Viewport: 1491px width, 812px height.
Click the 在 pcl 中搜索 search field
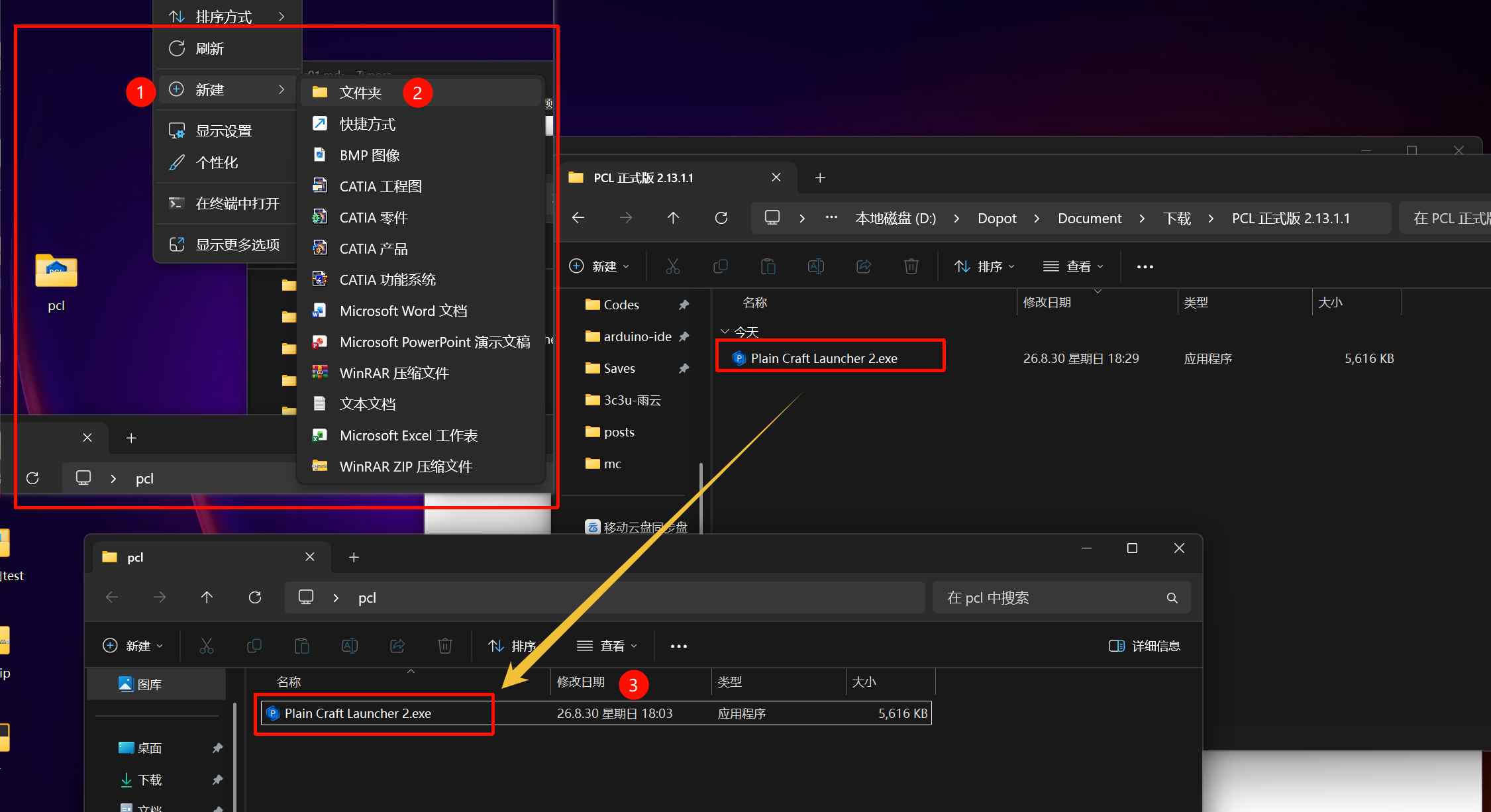1061,597
